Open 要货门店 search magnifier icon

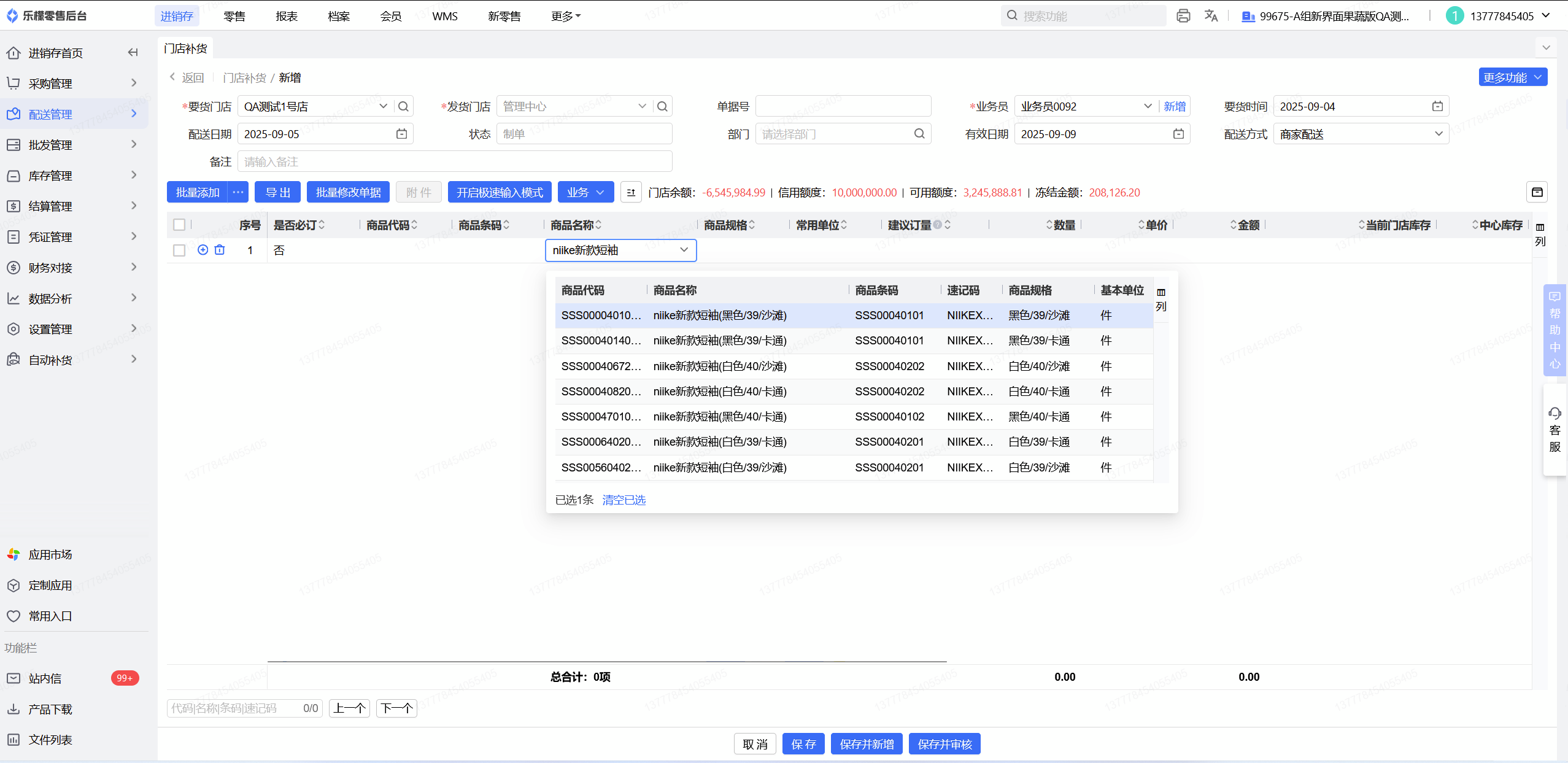403,106
